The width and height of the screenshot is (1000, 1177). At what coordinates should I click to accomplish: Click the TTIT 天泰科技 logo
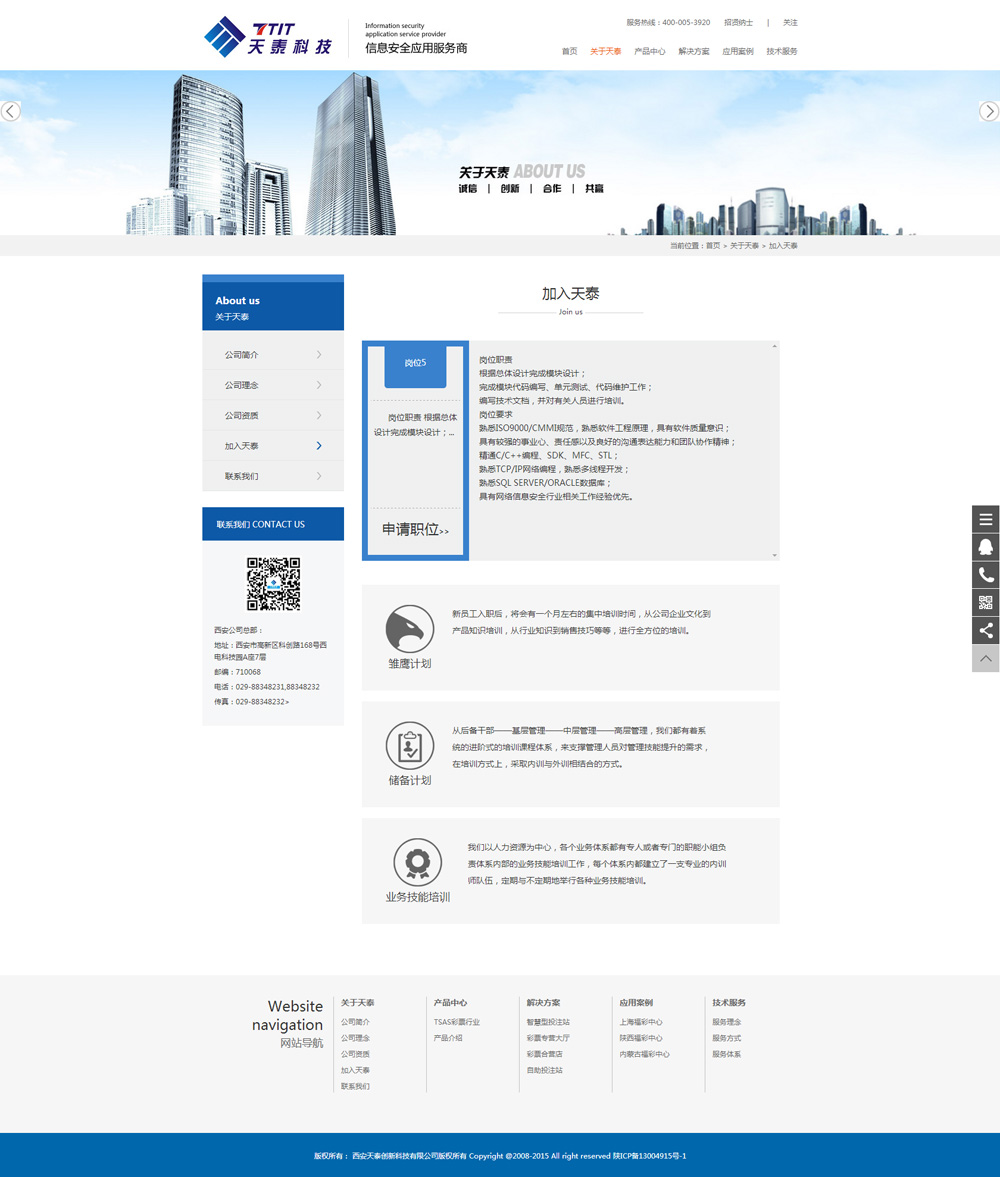[267, 38]
